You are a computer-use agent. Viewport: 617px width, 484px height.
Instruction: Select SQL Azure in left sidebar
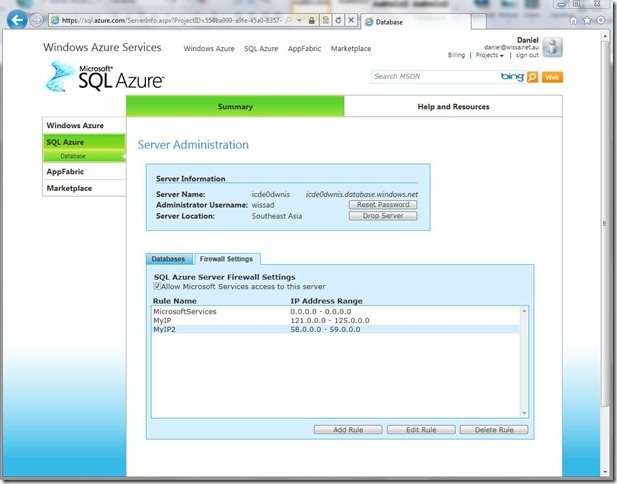84,142
